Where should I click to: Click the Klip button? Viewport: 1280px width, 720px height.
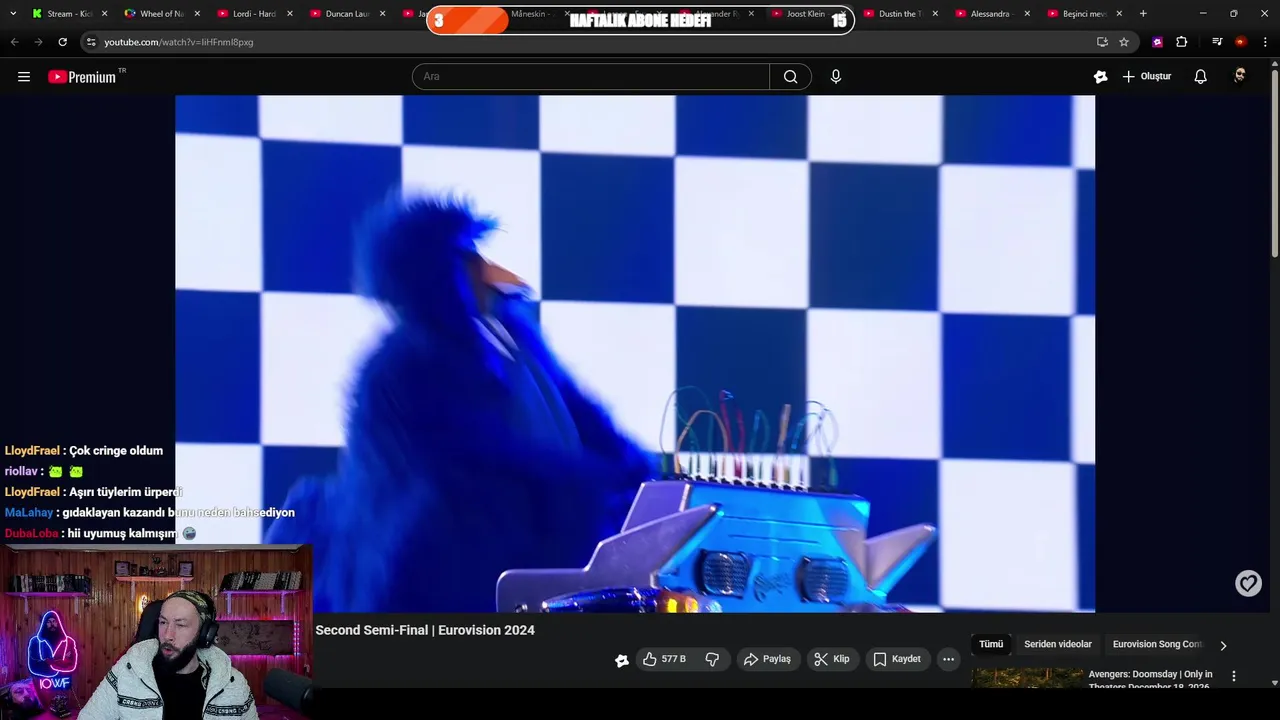click(x=832, y=659)
